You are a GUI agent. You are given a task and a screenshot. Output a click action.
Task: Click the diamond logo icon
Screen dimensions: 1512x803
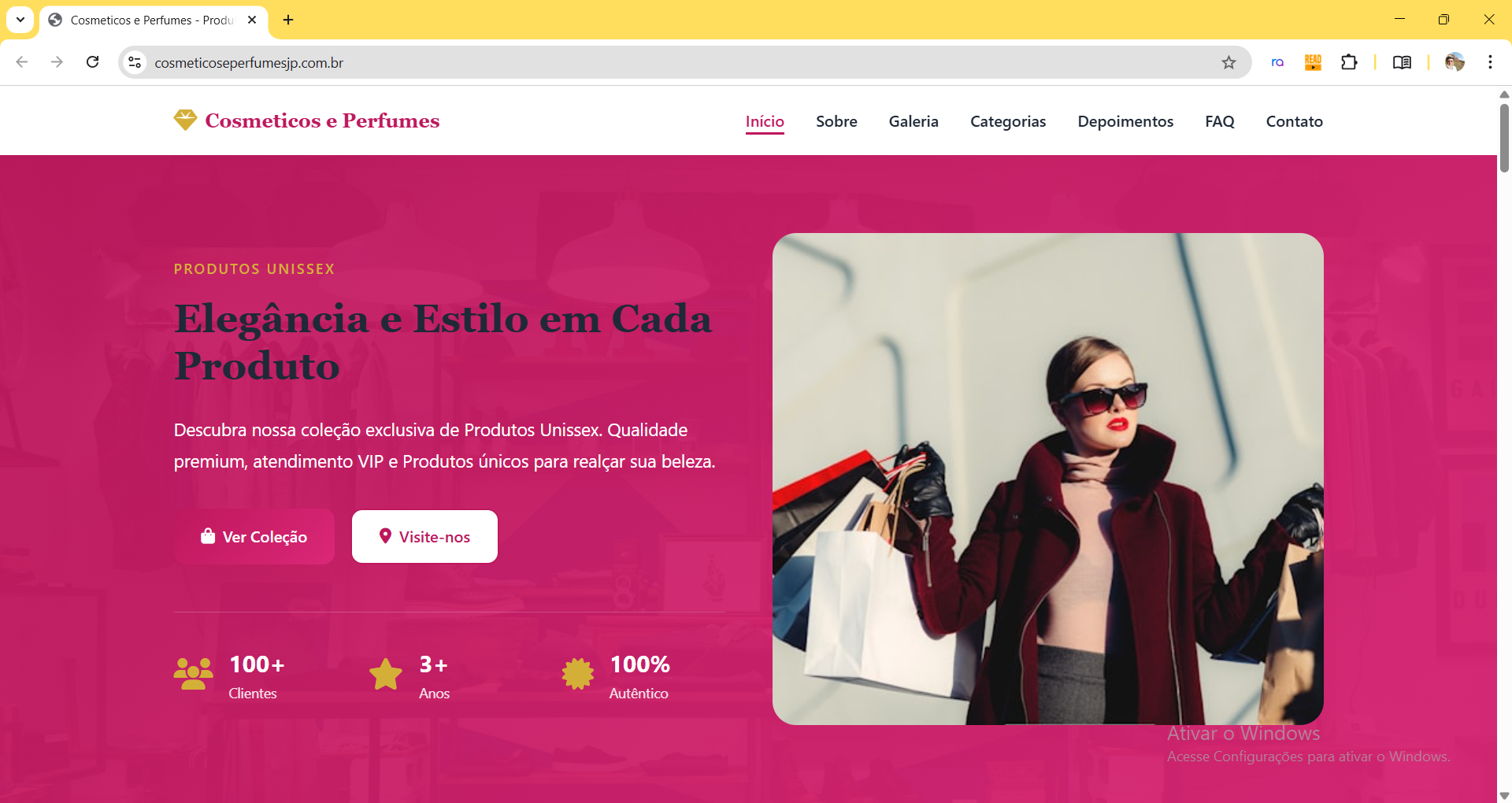pyautogui.click(x=185, y=120)
